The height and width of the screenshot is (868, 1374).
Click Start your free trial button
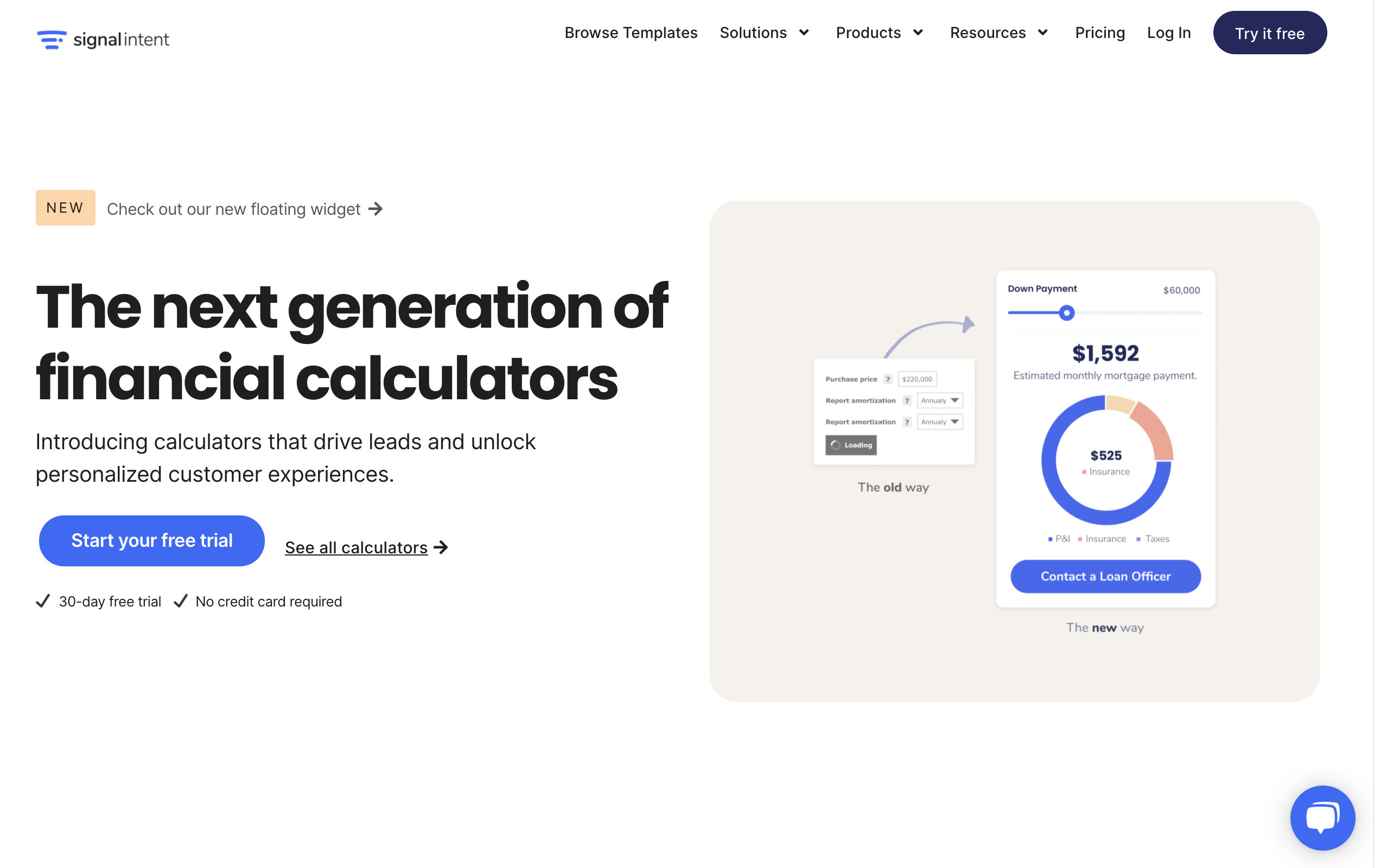click(x=152, y=540)
